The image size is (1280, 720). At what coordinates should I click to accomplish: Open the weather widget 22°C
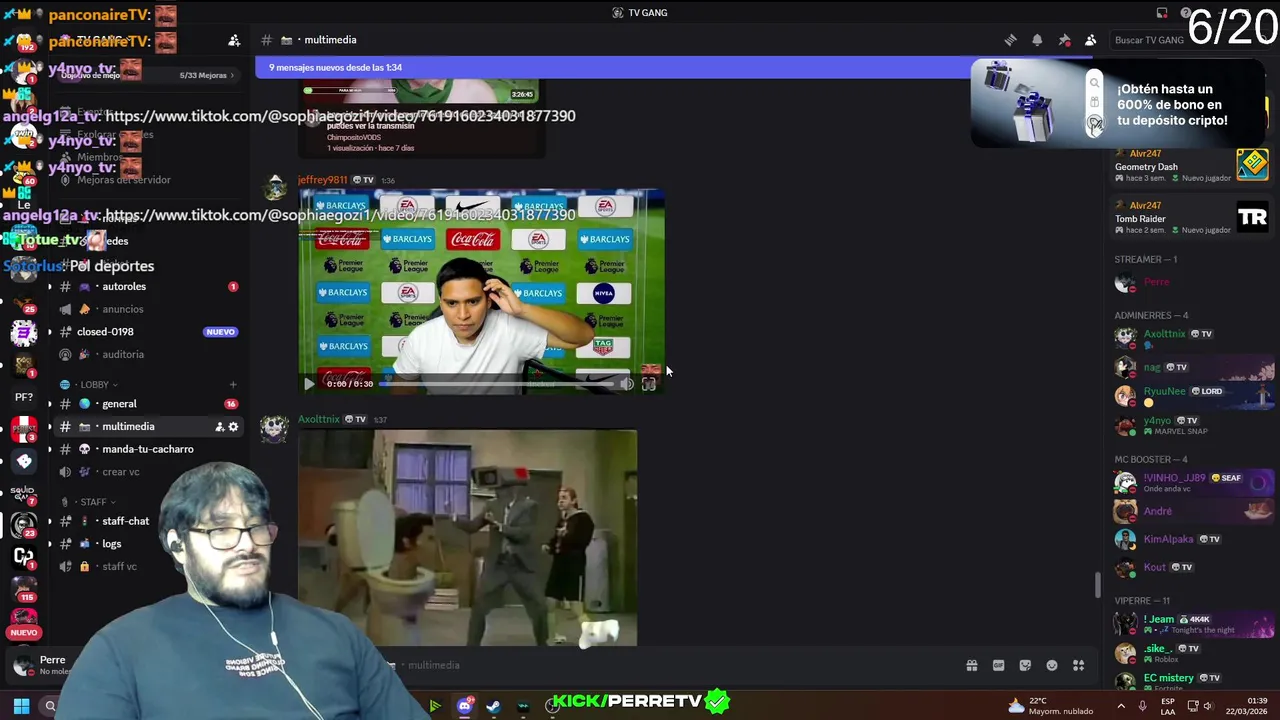tap(1050, 706)
